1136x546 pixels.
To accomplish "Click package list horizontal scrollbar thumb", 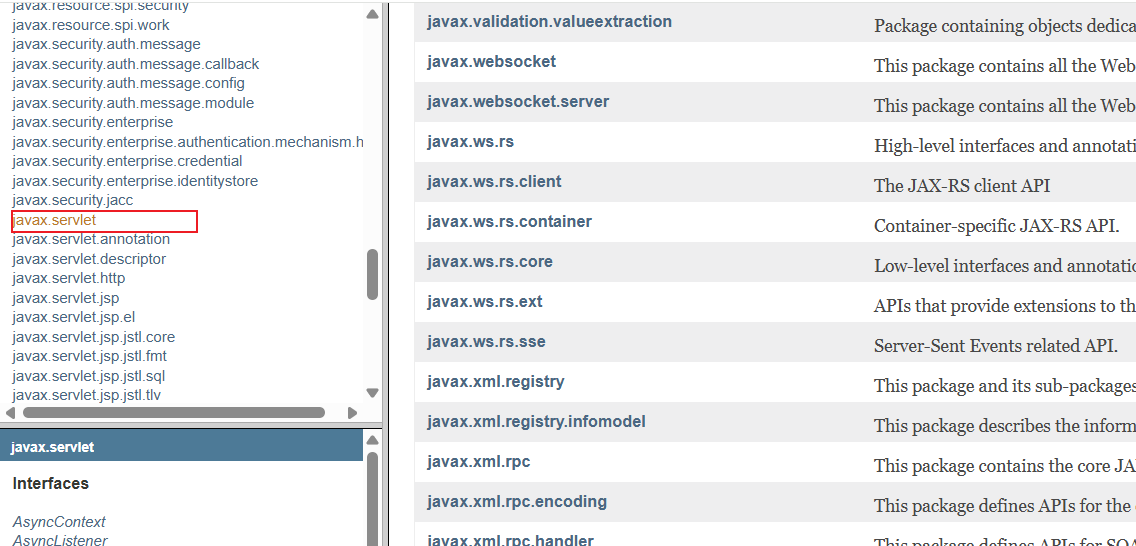I will pyautogui.click(x=173, y=413).
